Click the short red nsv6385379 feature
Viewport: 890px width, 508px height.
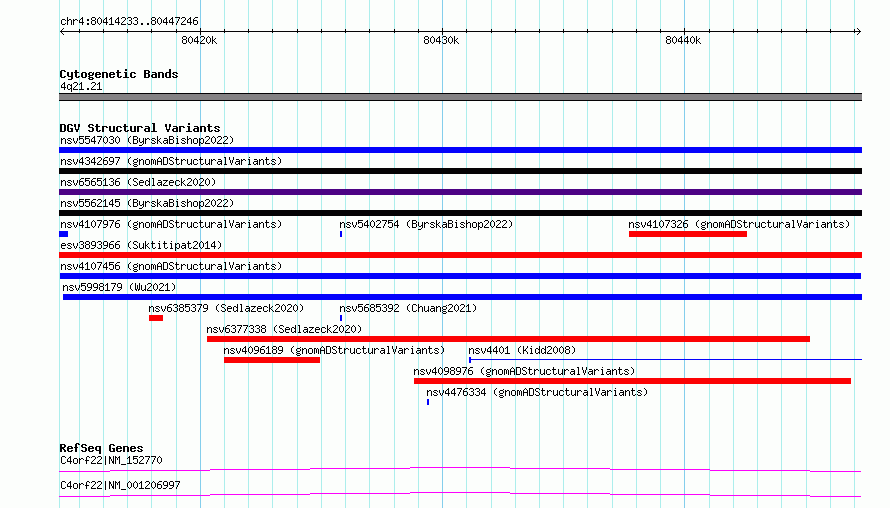click(x=156, y=318)
